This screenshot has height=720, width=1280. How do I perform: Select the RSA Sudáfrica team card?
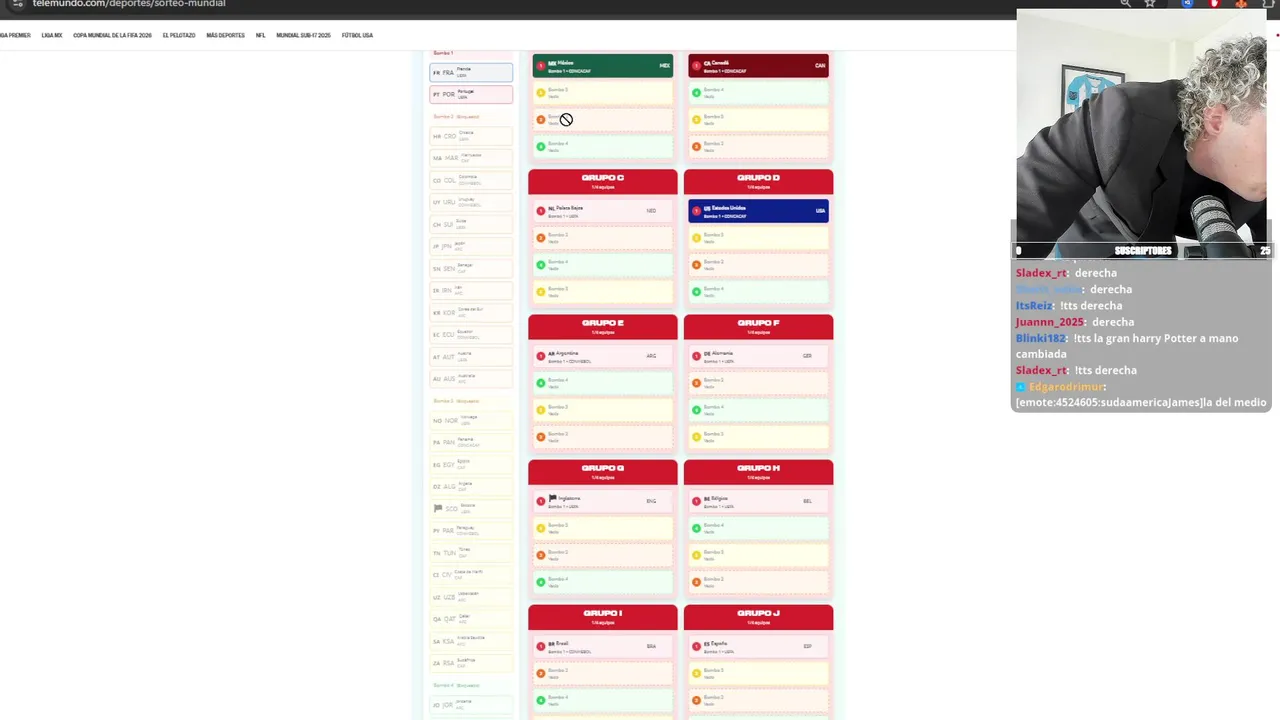[x=471, y=663]
